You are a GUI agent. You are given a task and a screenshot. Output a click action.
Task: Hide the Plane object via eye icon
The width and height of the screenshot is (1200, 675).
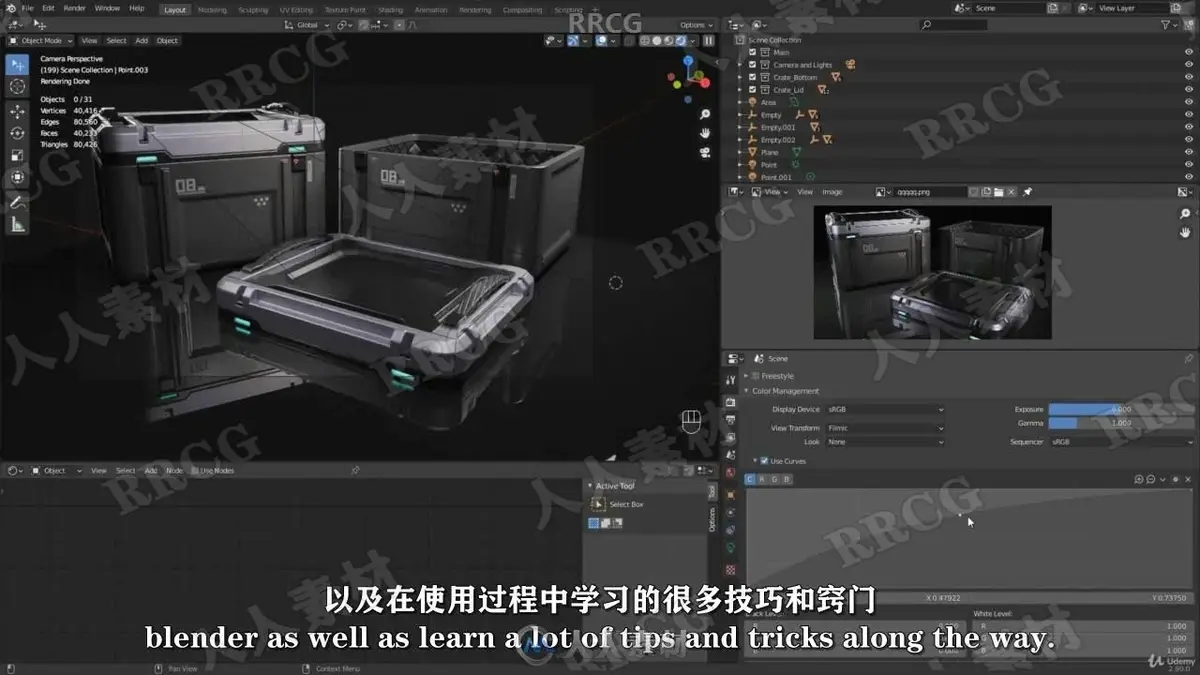coord(1190,152)
